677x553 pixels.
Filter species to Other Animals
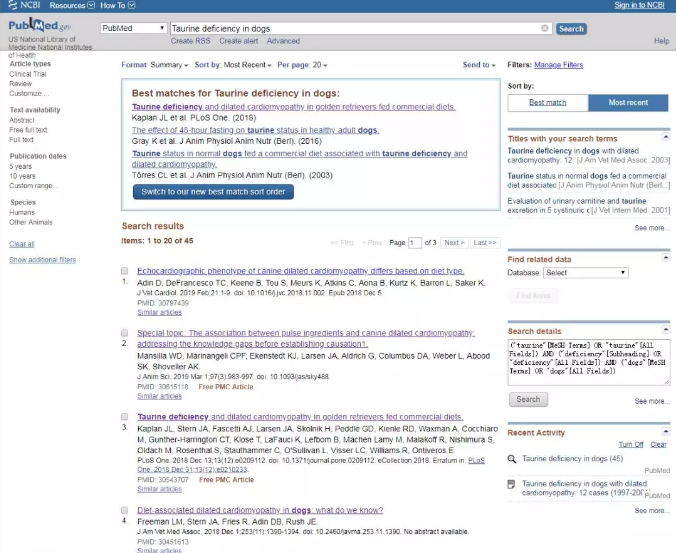click(31, 222)
